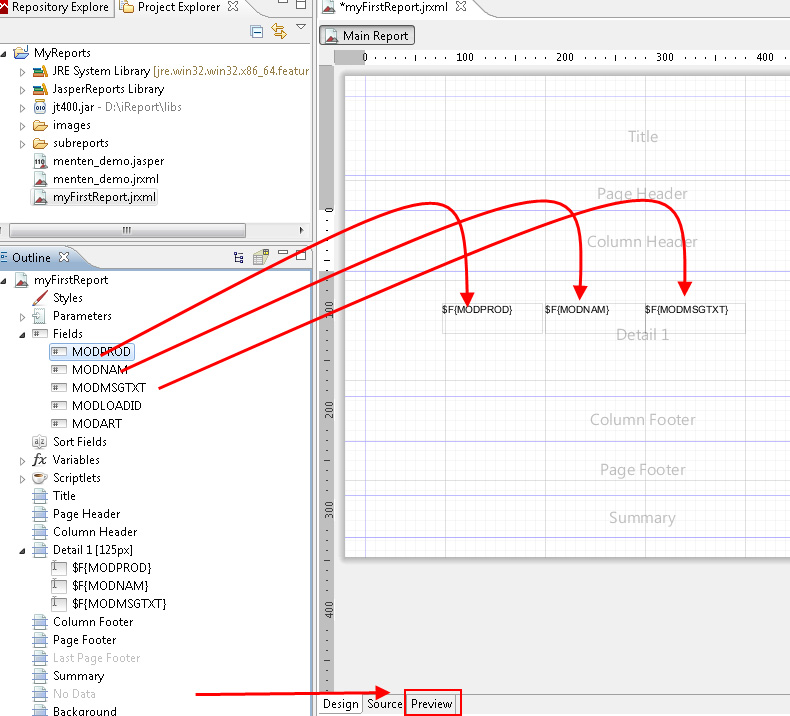Open Project Explorer view menu triangle

[x=301, y=28]
